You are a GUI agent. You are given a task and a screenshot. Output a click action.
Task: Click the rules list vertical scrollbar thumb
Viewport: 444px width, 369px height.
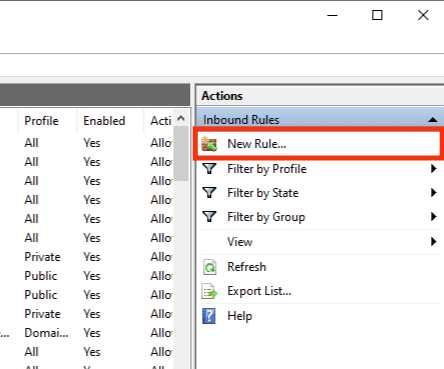coord(181,154)
